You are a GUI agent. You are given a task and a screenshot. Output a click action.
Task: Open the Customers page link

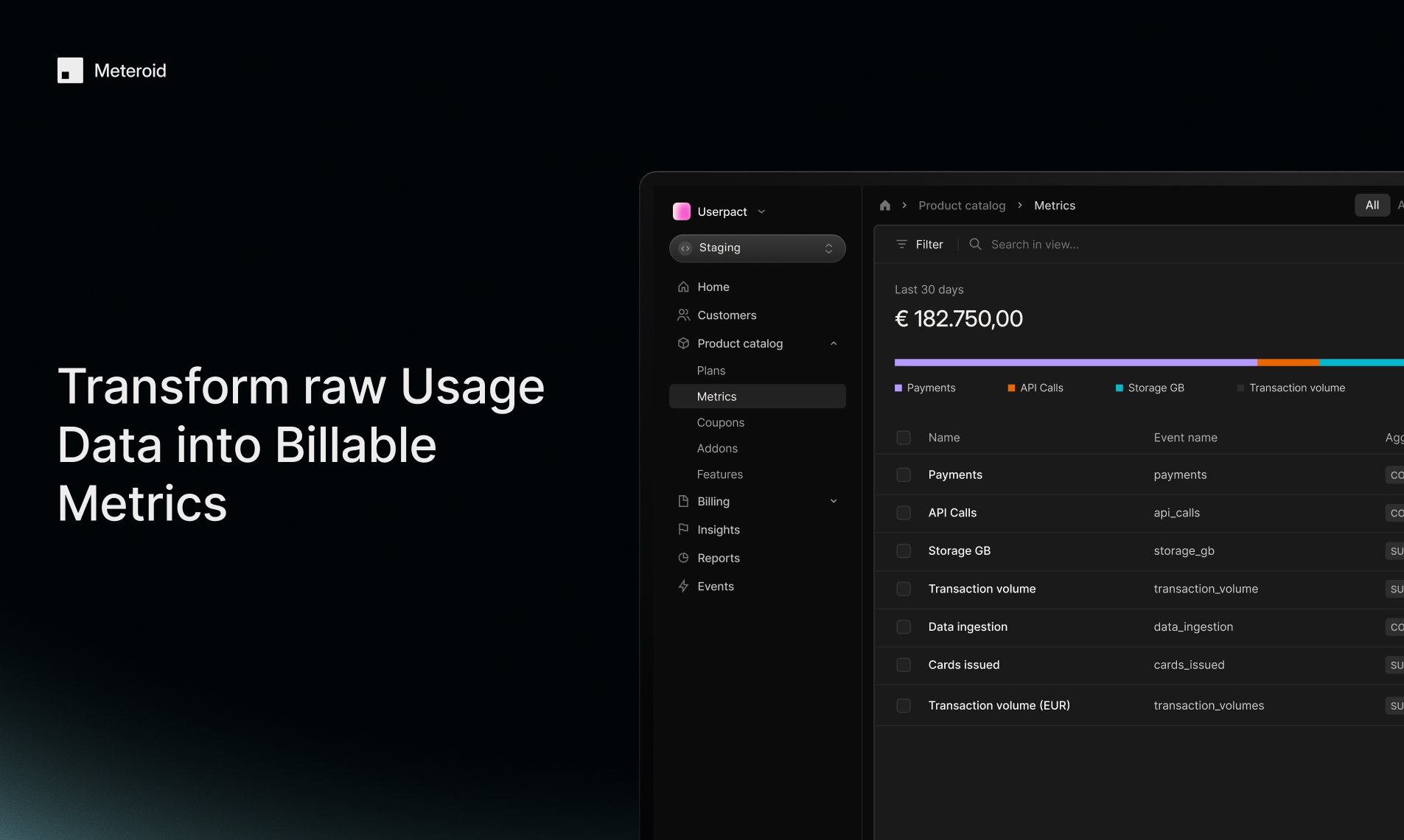pyautogui.click(x=727, y=315)
